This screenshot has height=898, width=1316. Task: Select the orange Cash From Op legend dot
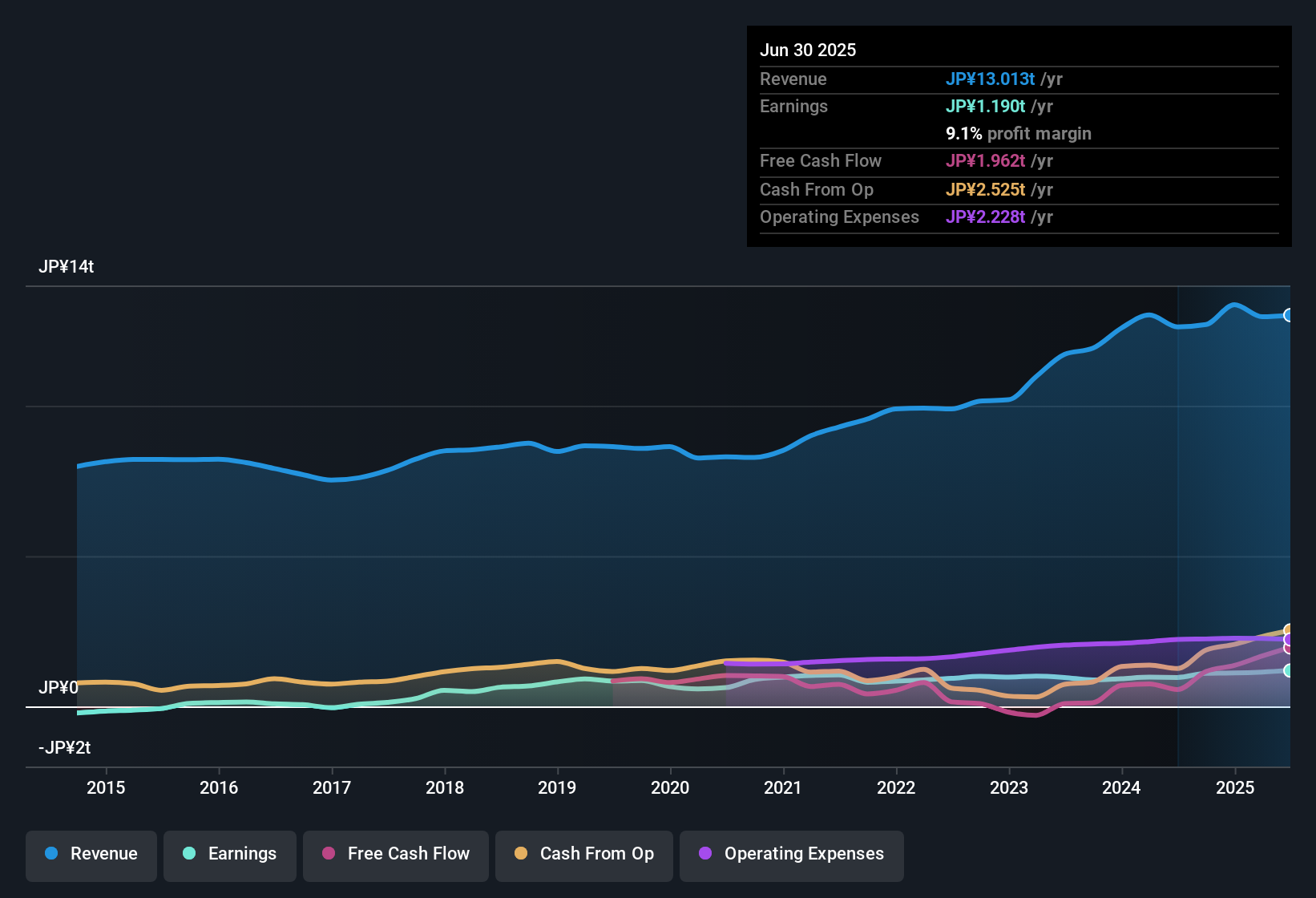click(521, 854)
